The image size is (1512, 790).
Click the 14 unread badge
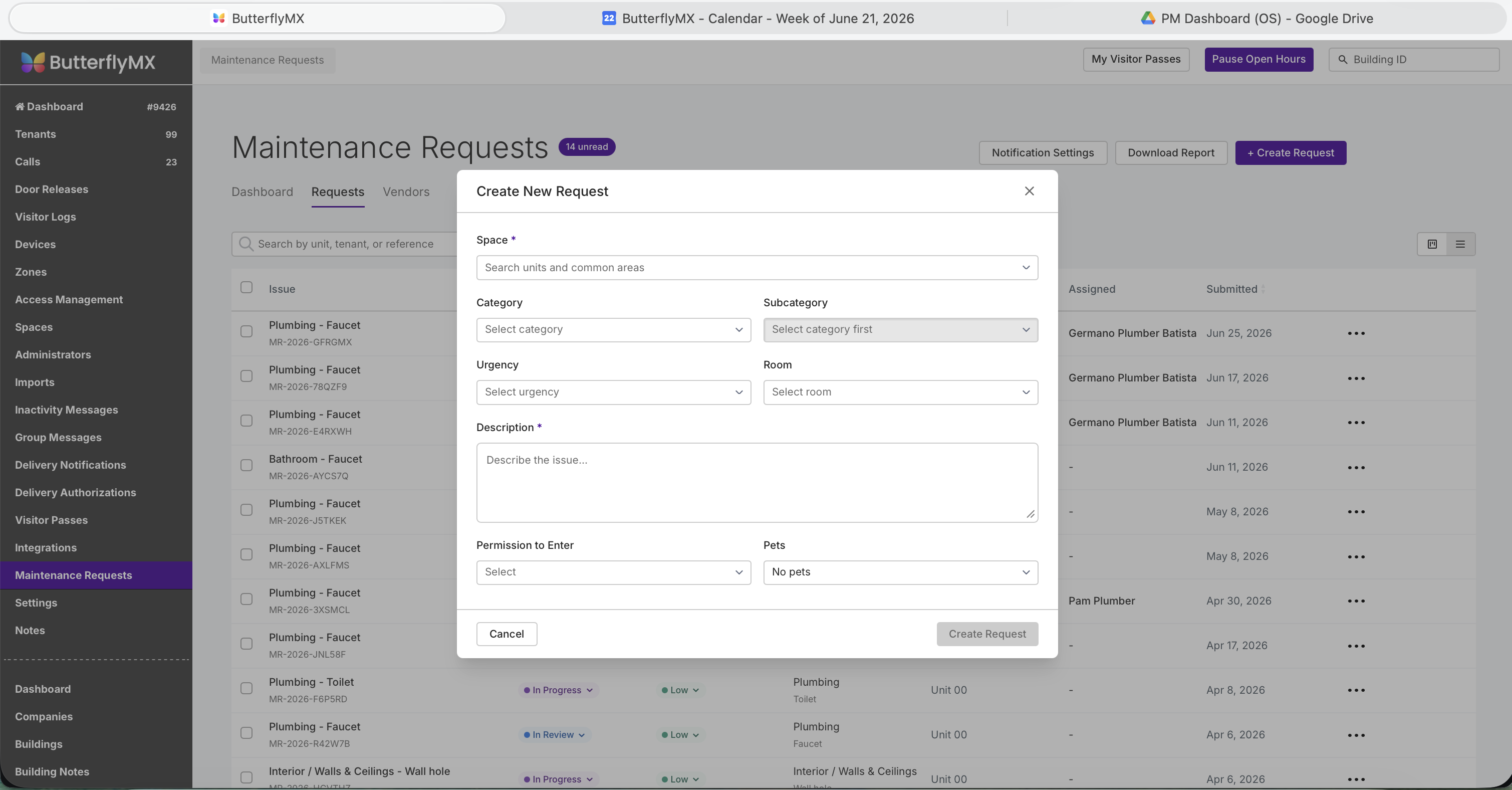click(586, 147)
